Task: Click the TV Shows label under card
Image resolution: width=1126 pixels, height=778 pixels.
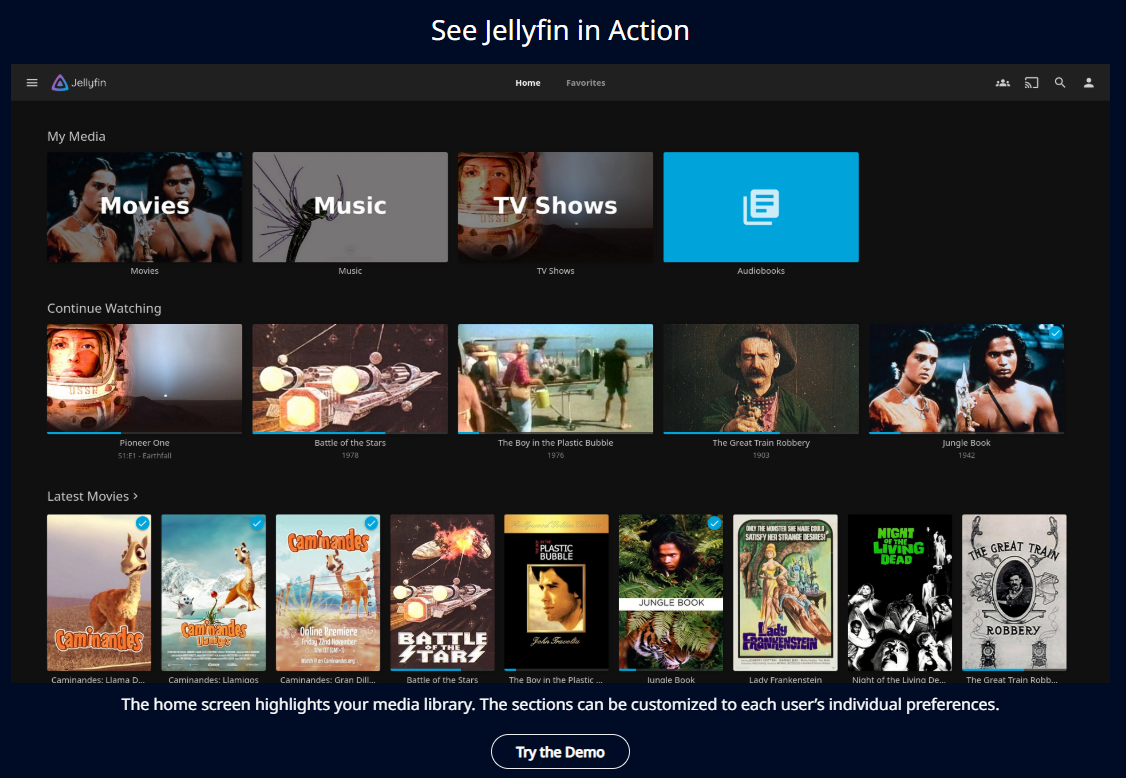Action: point(555,271)
